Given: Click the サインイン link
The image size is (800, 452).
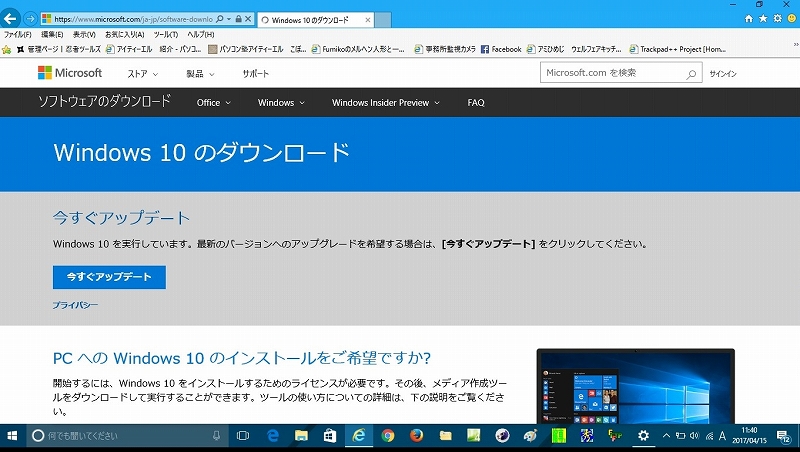Looking at the screenshot, I should (x=723, y=73).
